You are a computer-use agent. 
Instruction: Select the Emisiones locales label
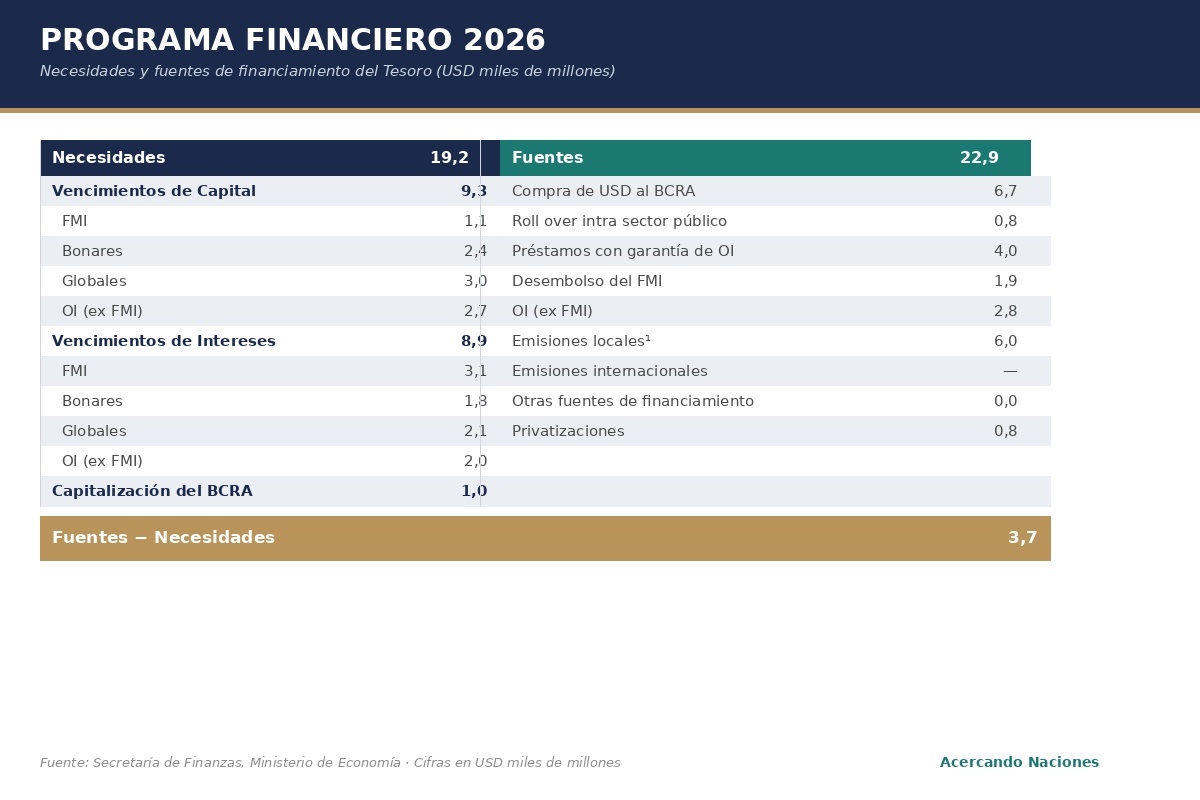[x=581, y=341]
